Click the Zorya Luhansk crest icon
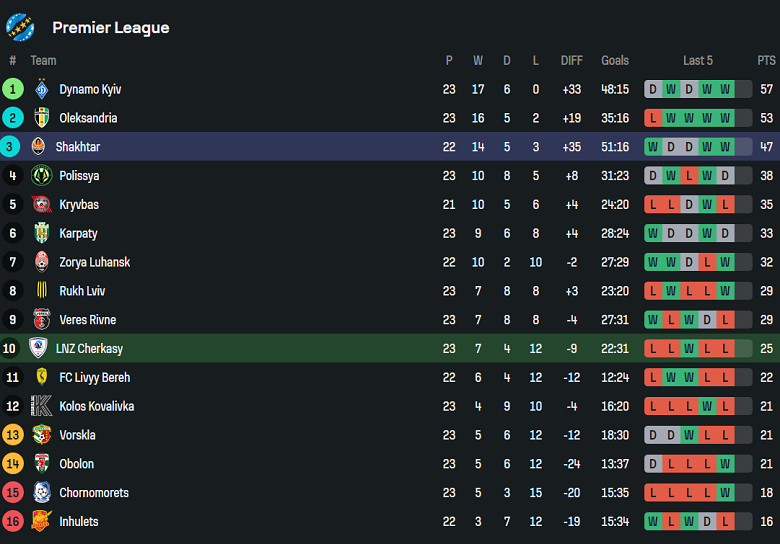The width and height of the screenshot is (780, 544). 41,262
